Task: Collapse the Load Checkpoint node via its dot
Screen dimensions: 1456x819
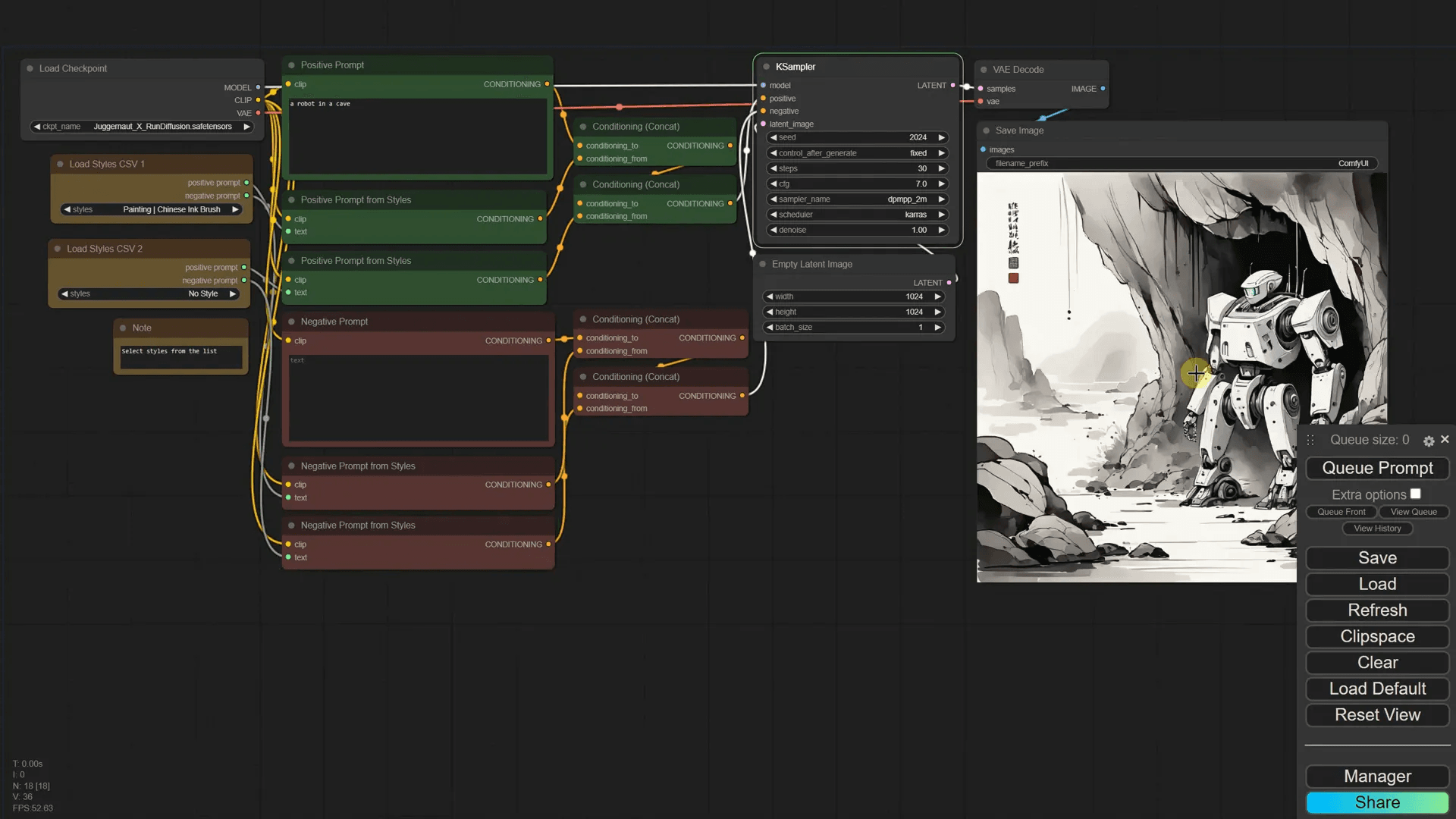Action: pyautogui.click(x=30, y=68)
